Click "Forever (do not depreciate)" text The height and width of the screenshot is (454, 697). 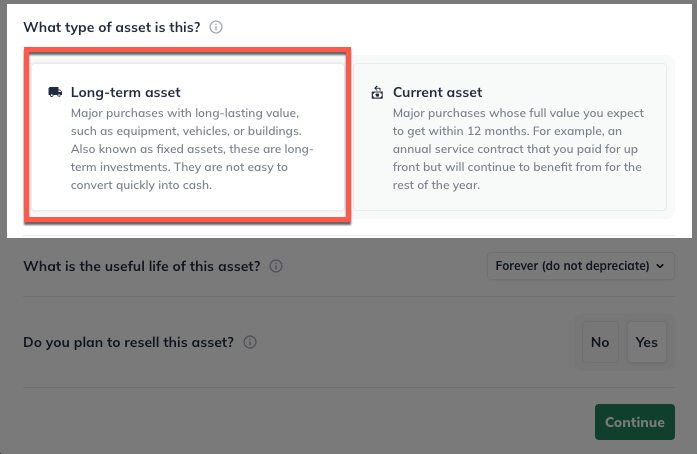pos(571,266)
